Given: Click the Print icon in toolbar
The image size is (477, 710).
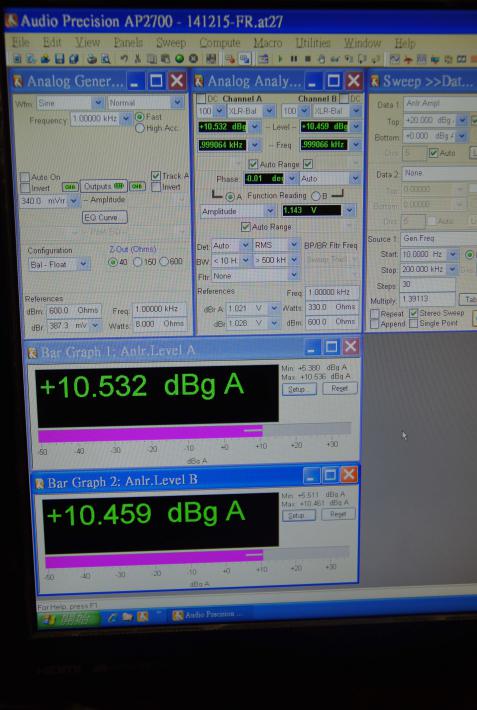Looking at the screenshot, I should click(x=92, y=59).
